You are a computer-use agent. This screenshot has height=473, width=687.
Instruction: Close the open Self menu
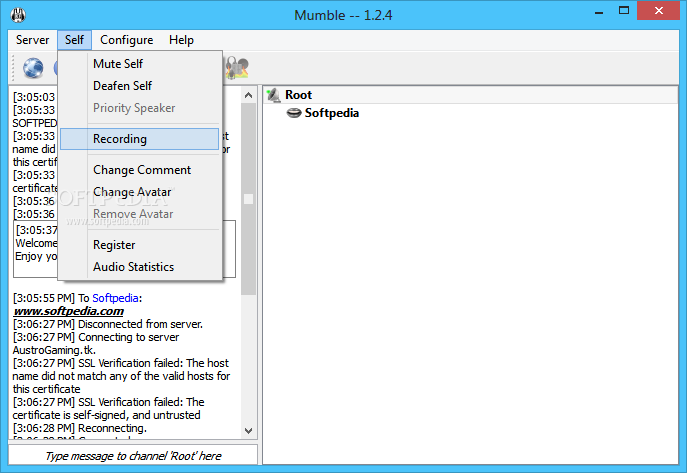74,40
